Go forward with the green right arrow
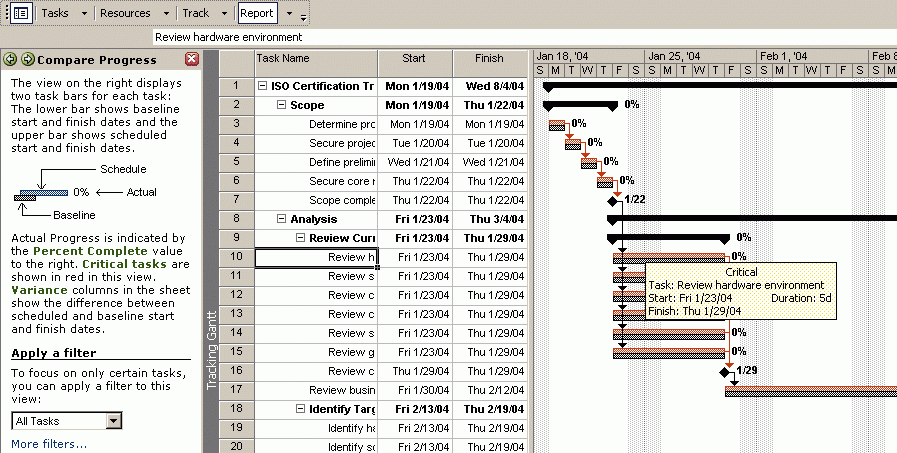This screenshot has height=453, width=897. (x=27, y=59)
